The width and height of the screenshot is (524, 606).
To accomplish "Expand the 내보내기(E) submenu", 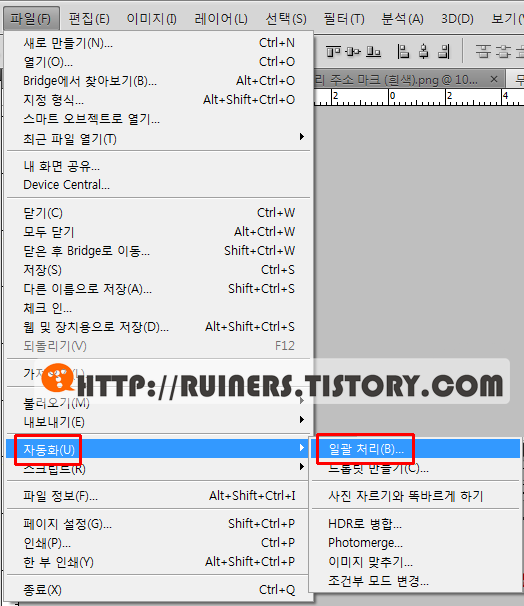I will point(158,422).
